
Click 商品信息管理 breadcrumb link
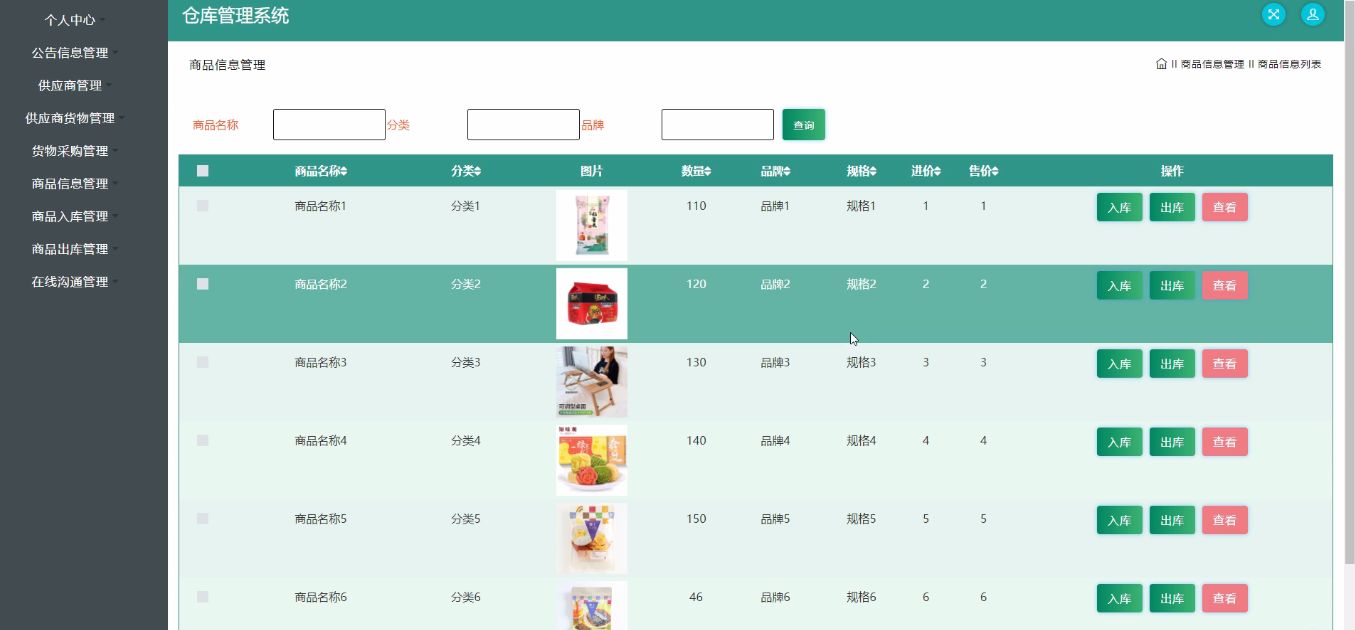click(x=1212, y=64)
